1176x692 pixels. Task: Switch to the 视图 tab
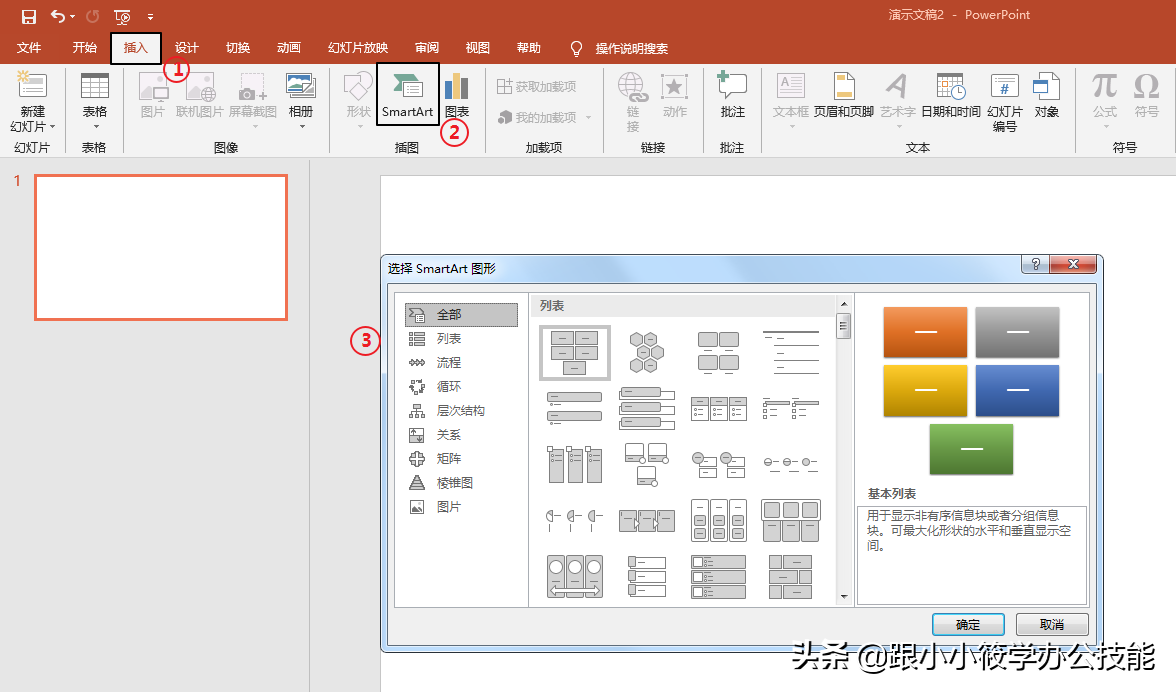[x=477, y=48]
